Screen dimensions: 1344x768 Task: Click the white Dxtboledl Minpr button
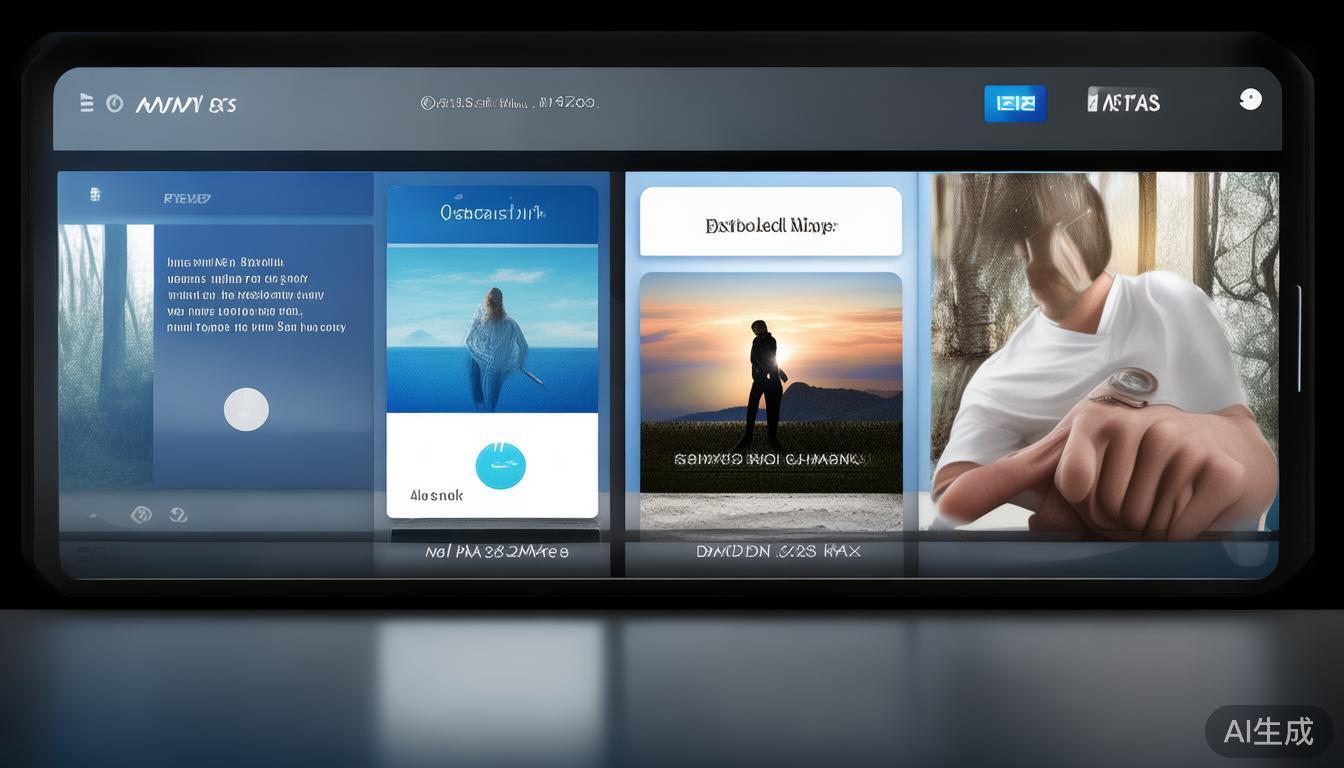tap(770, 225)
